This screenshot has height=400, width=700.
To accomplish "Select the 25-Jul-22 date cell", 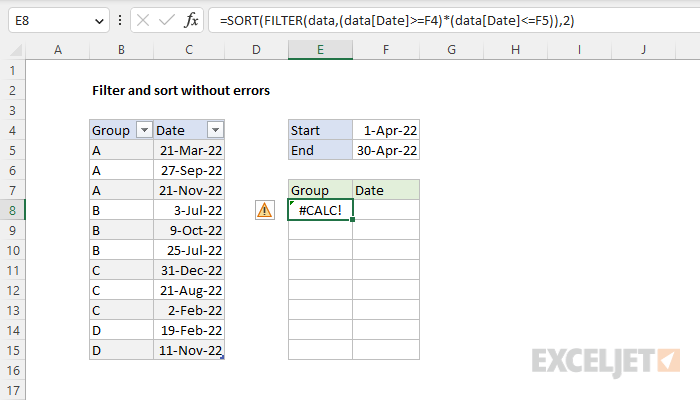I will (189, 250).
